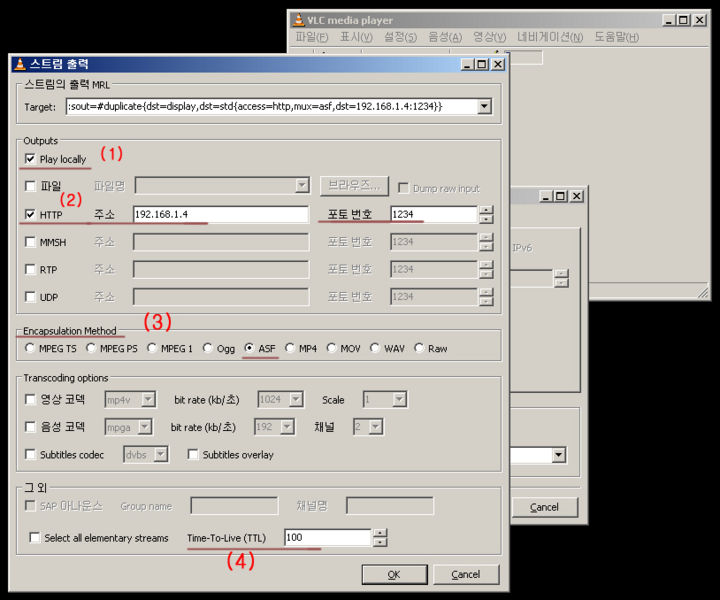Image resolution: width=720 pixels, height=600 pixels.
Task: Open the dropdown in the background dialog
Action: [558, 455]
